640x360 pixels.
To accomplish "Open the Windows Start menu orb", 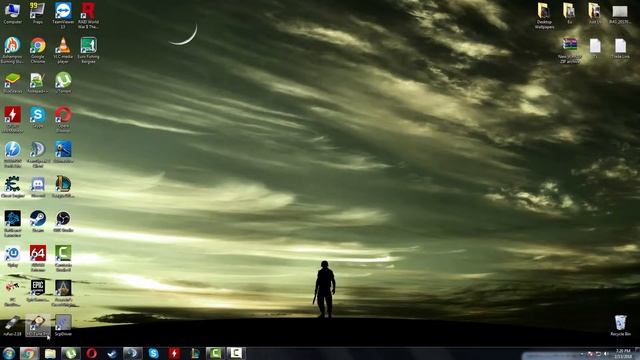I will tap(9, 353).
